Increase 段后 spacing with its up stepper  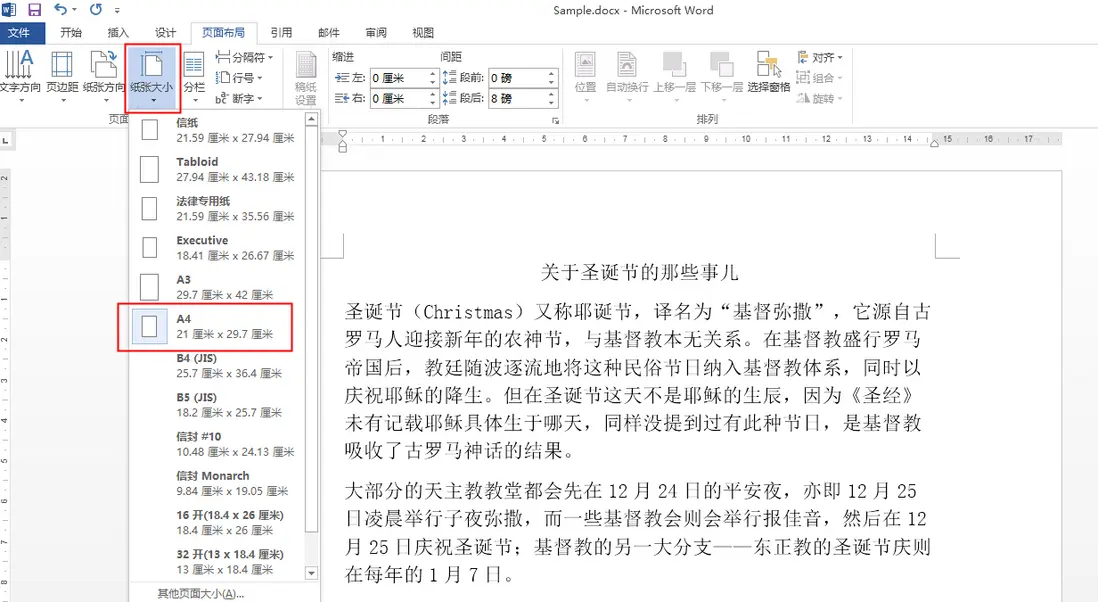pyautogui.click(x=549, y=93)
